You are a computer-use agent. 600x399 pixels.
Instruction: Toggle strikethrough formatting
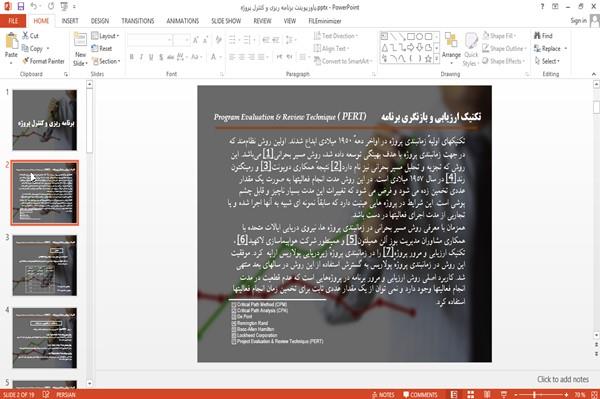(x=171, y=57)
